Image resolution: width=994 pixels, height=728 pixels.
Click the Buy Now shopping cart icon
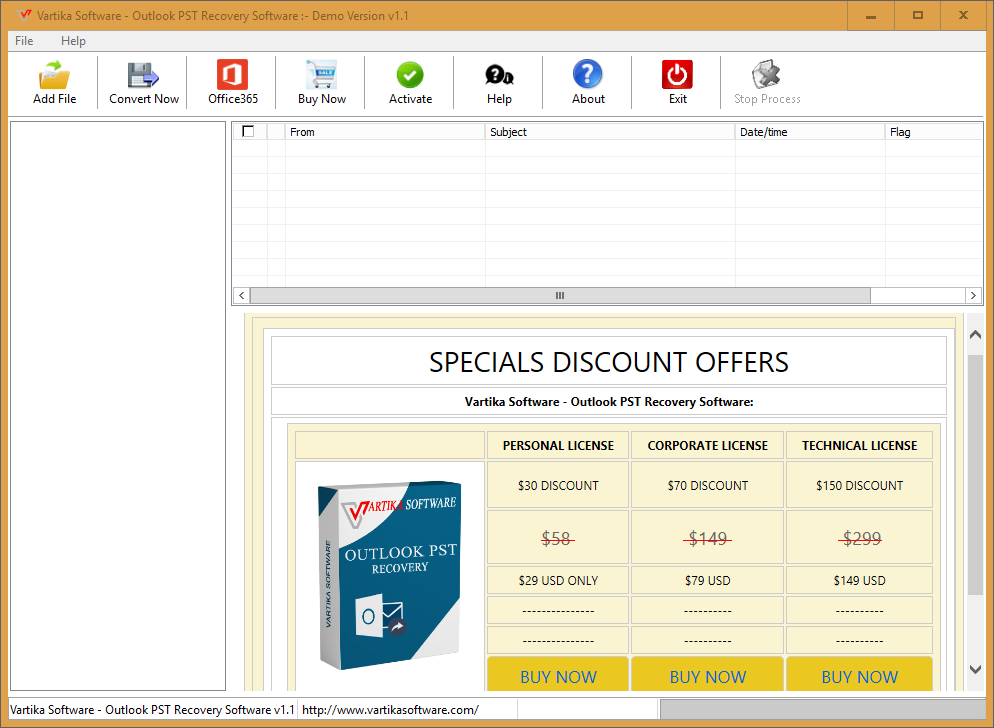coord(321,75)
